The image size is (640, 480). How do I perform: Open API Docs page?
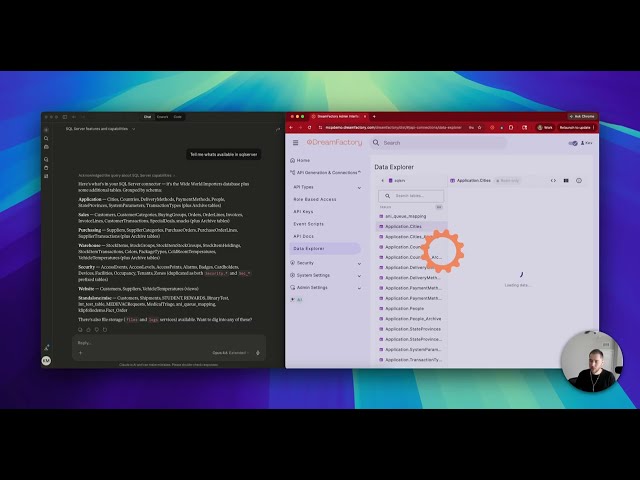pos(304,236)
